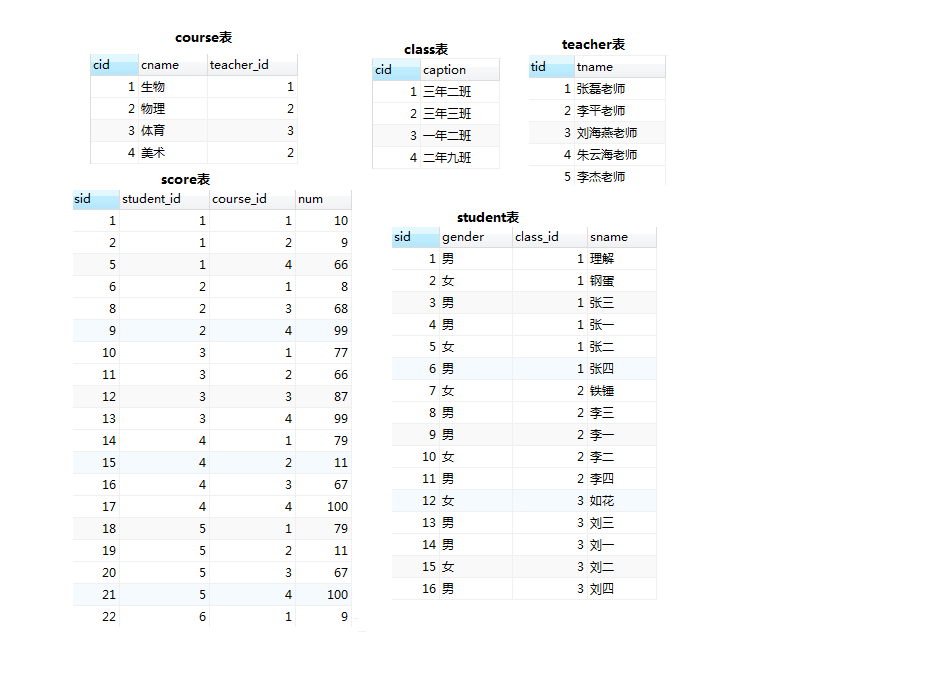Select the teacher_id header in course table
The height and width of the screenshot is (697, 949).
pos(252,65)
